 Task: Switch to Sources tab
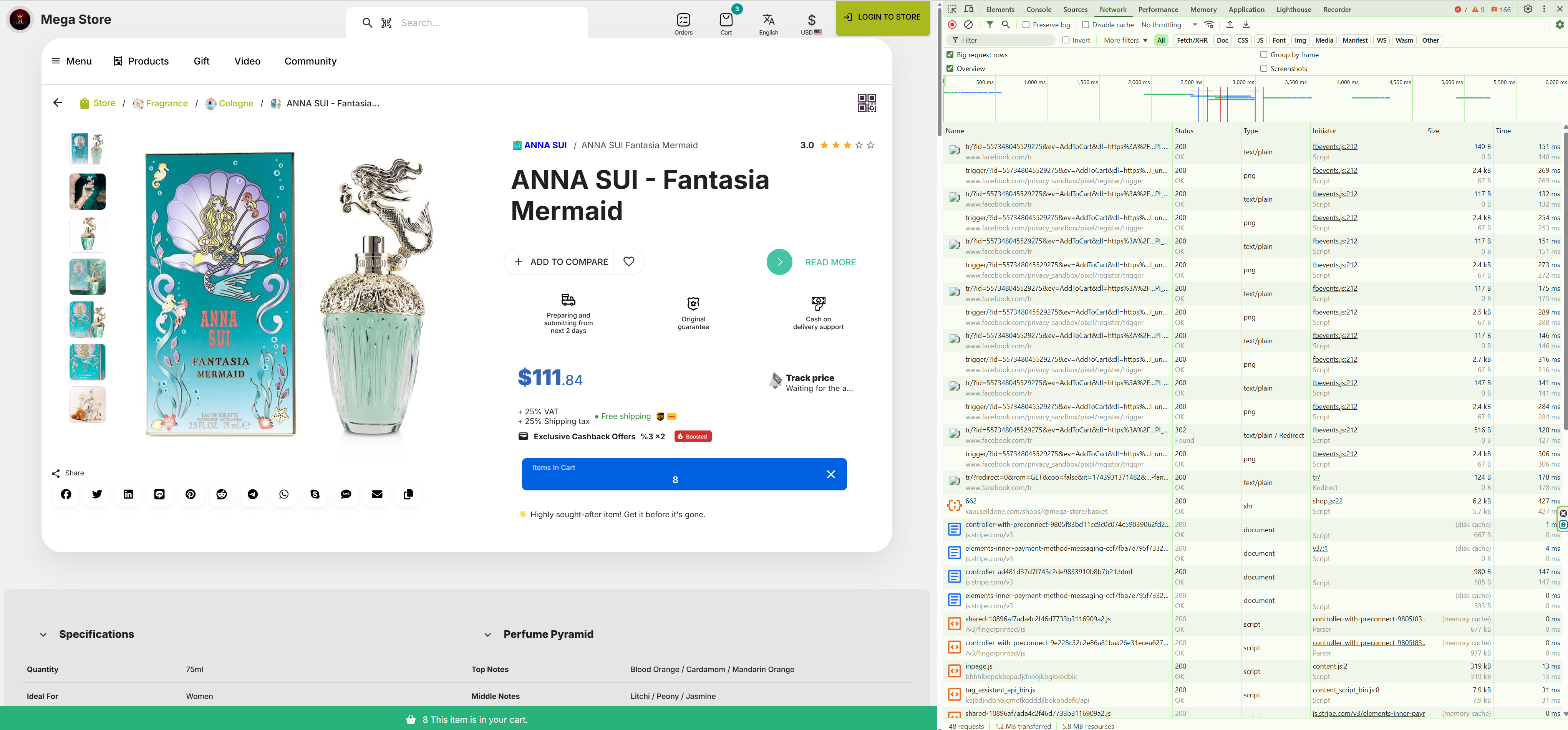coord(1075,9)
